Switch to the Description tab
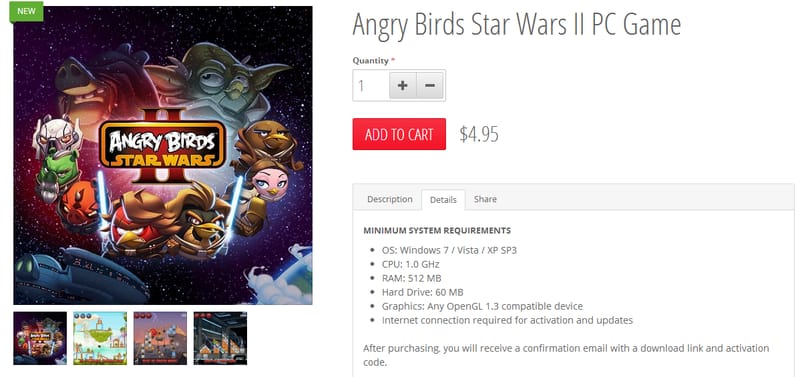The width and height of the screenshot is (810, 377). 390,199
